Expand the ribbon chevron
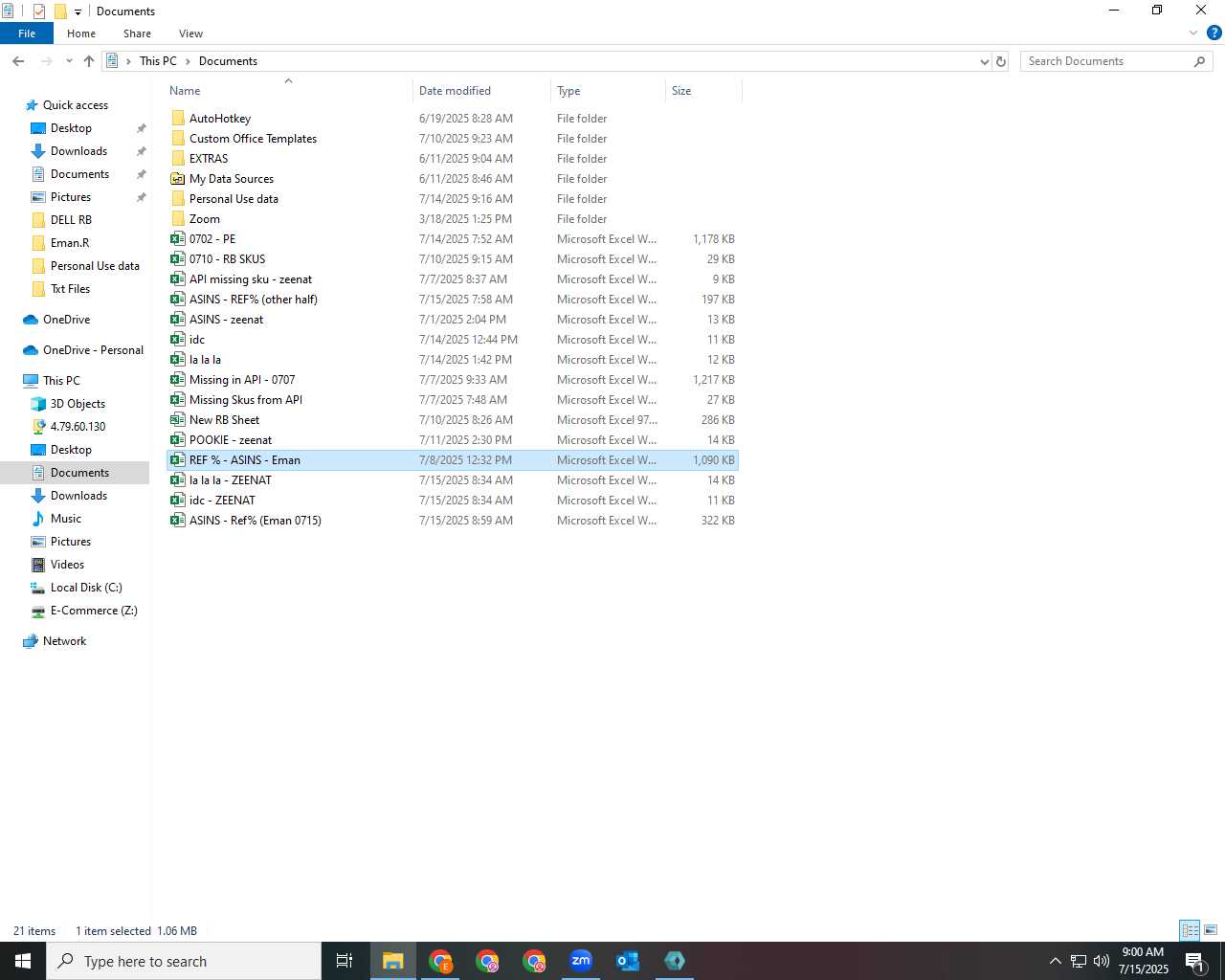Screen dimensions: 1225x980 tap(1193, 33)
